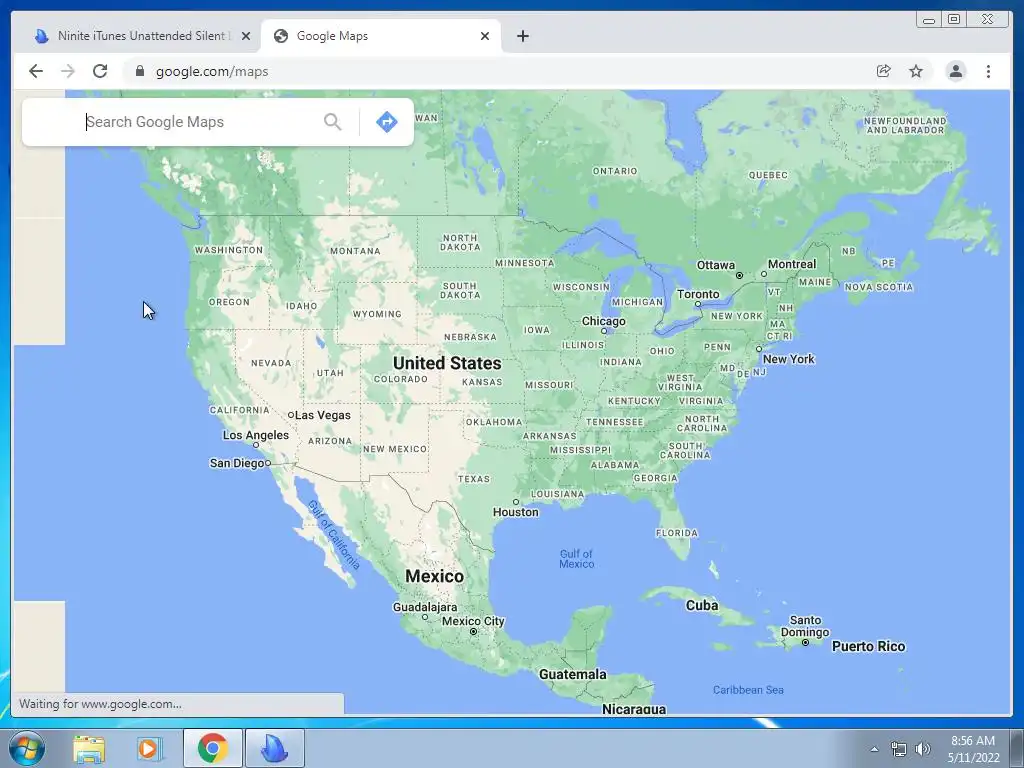Bookmark this page with star icon
The width and height of the screenshot is (1024, 768).
click(x=916, y=71)
